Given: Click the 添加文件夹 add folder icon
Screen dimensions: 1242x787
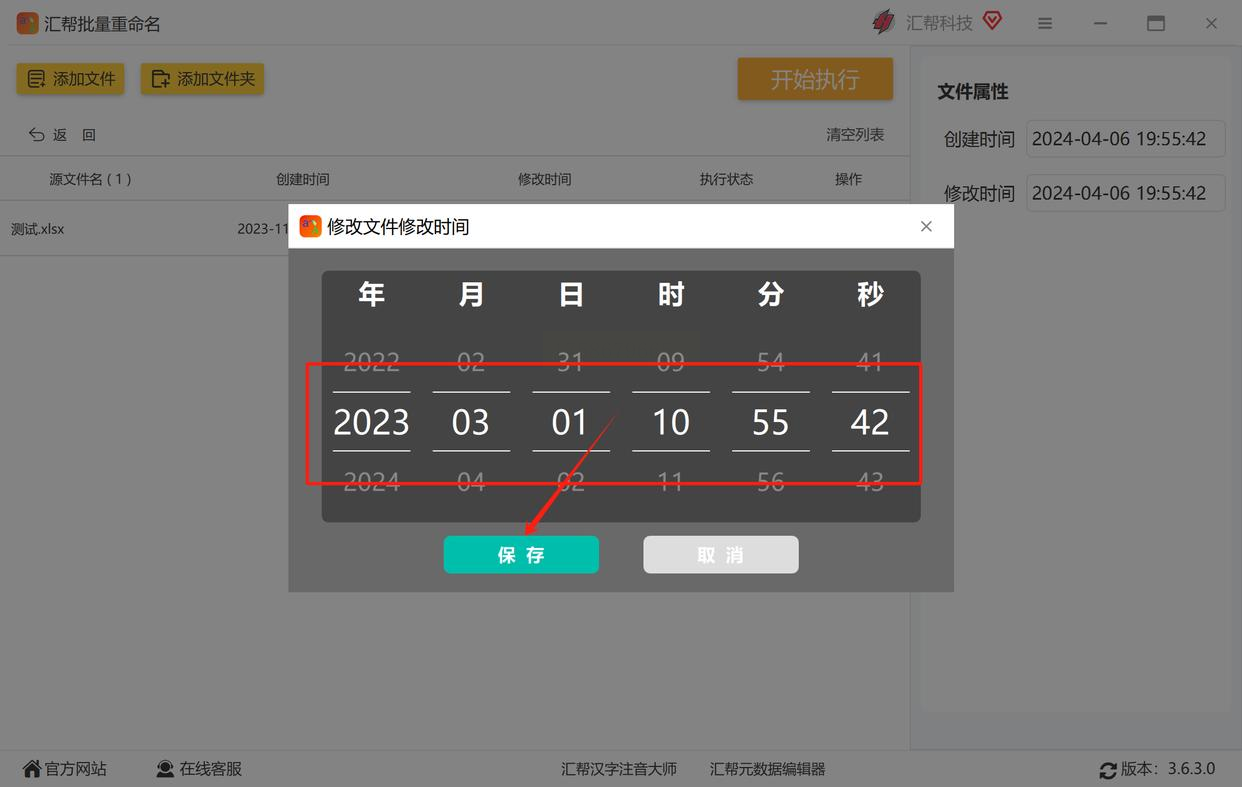Looking at the screenshot, I should [x=160, y=79].
